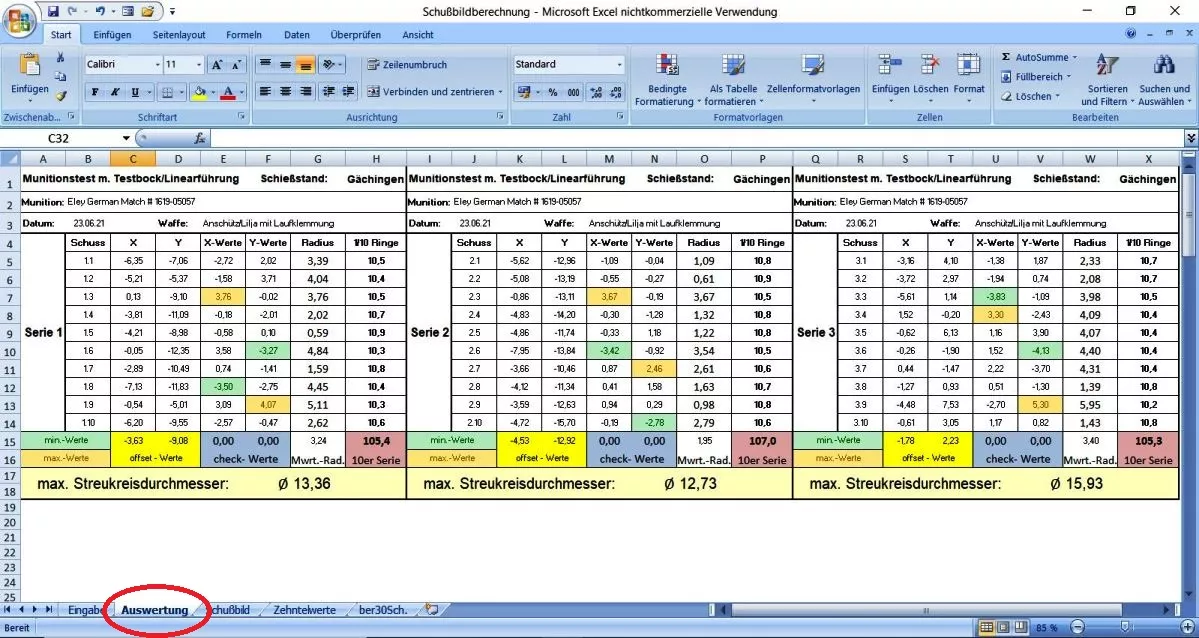Screen dimensions: 1199x638
Task: Click the Office button
Action: (19, 20)
